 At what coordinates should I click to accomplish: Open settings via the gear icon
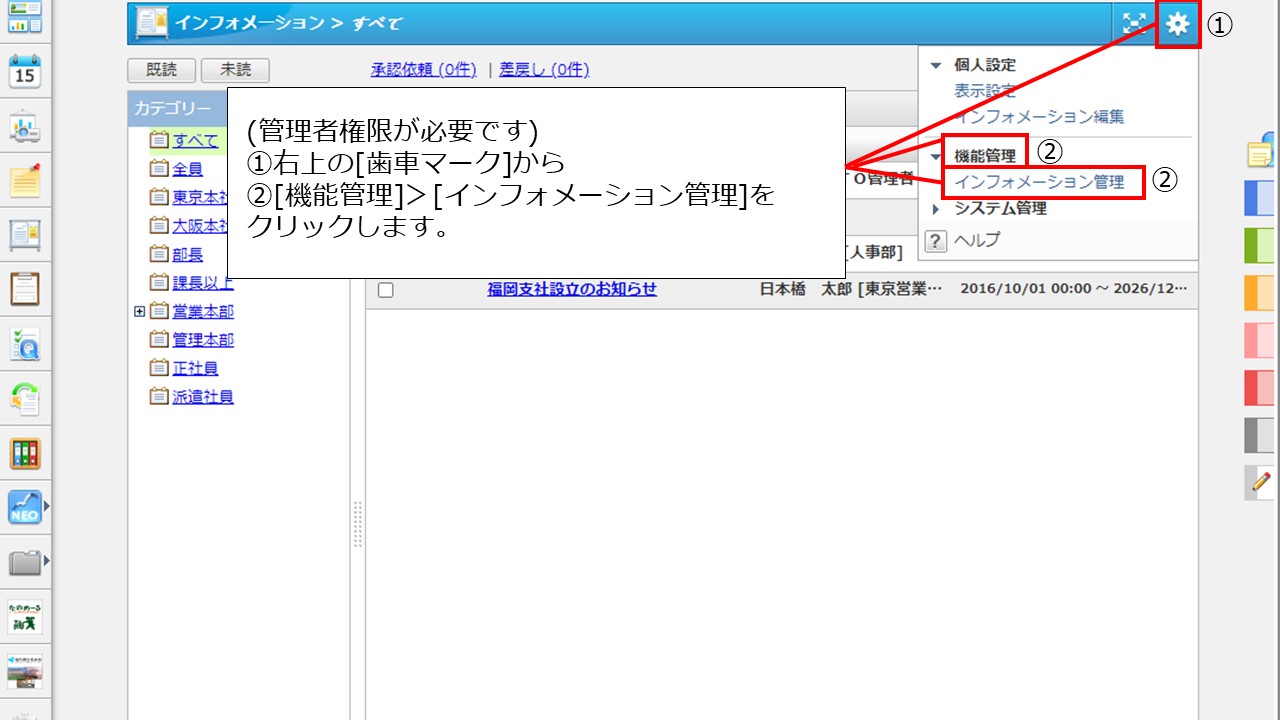[1178, 24]
